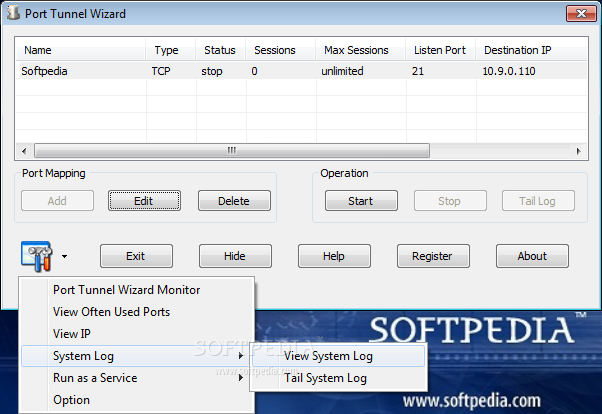Choose View Often Used Ports

(136, 311)
